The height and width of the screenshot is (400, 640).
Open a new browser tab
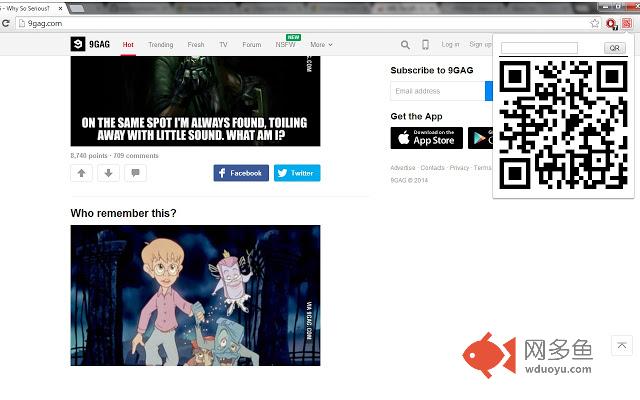coord(76,8)
